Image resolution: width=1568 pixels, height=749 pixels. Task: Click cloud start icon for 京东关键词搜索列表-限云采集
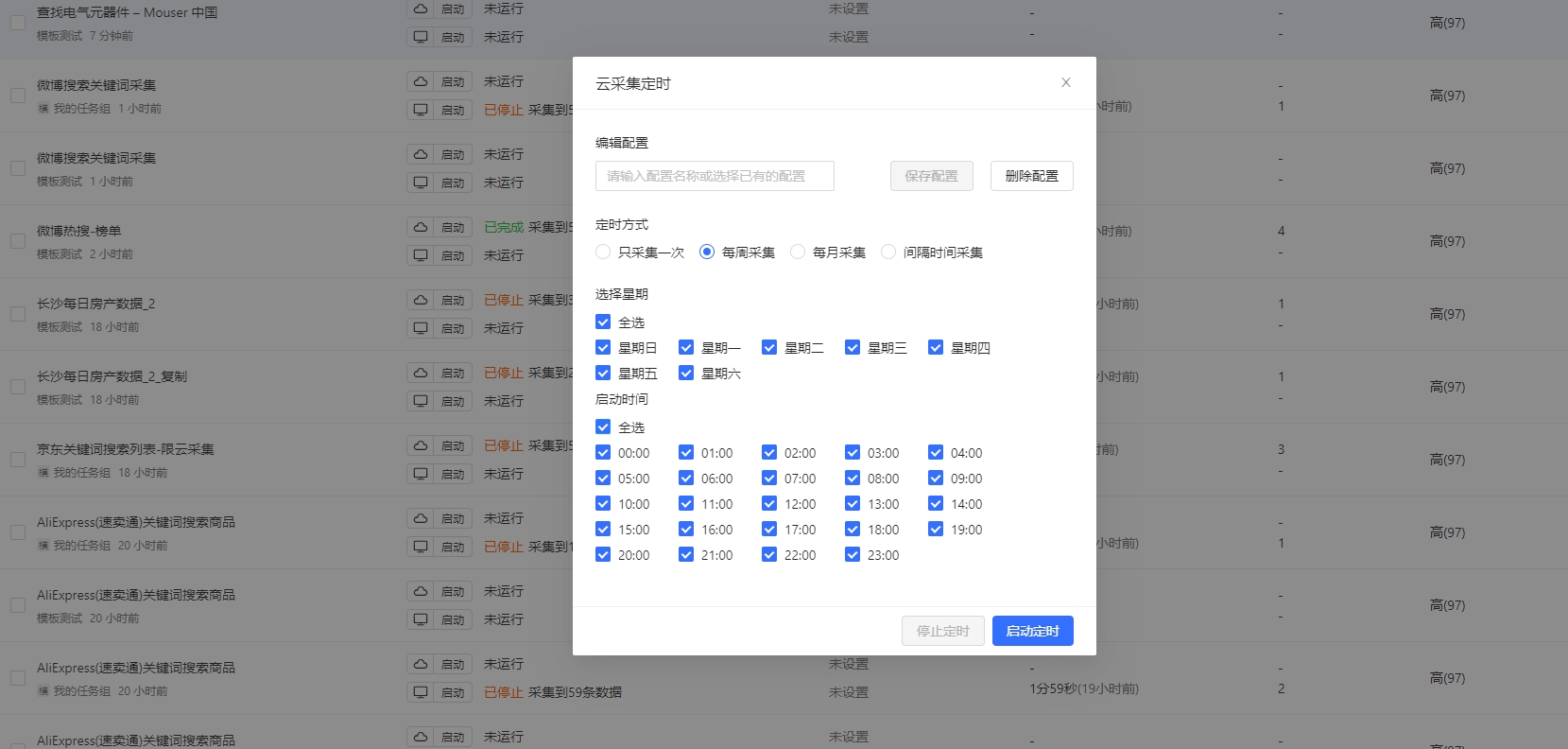tap(421, 445)
